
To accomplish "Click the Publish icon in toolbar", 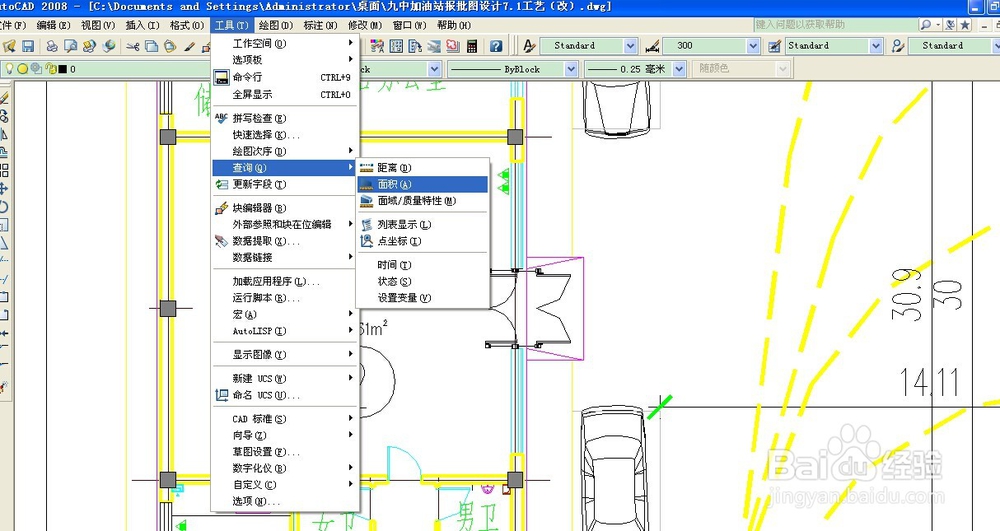I will point(89,46).
